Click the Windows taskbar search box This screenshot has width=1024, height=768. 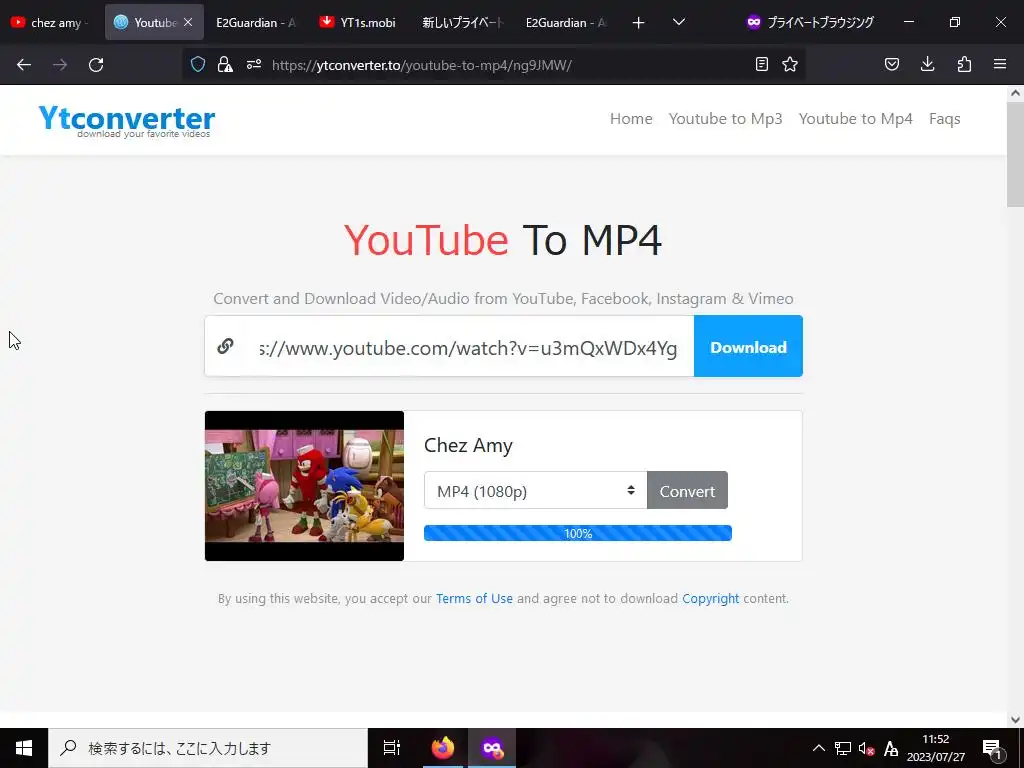208,748
